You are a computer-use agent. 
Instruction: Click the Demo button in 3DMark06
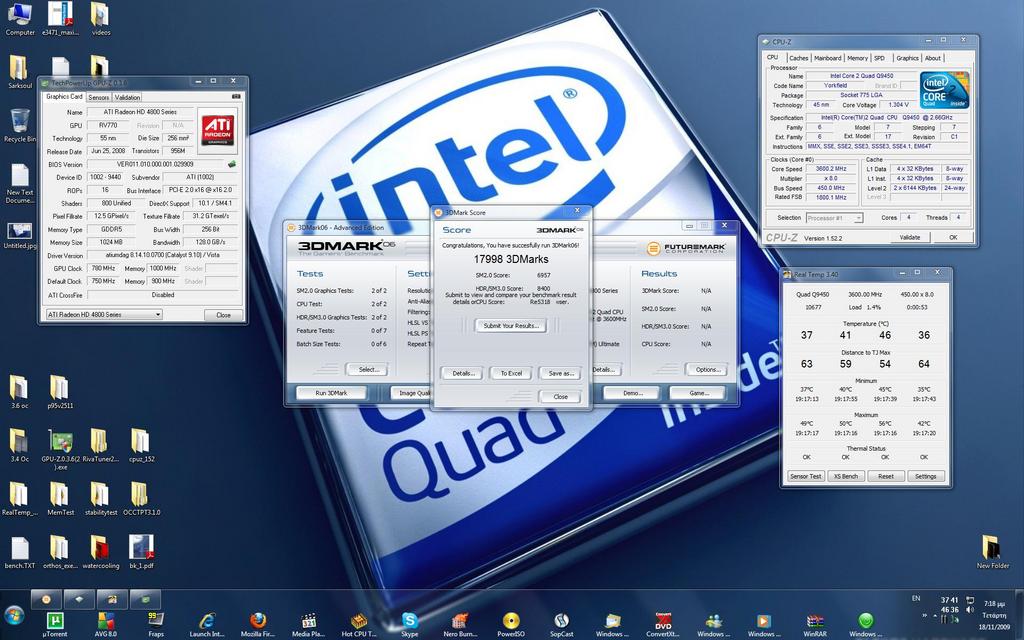pyautogui.click(x=633, y=393)
